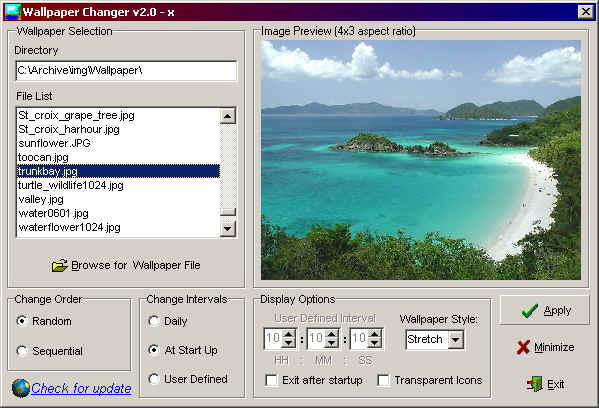Select valley.jpg in the file list
The width and height of the screenshot is (599, 408).
[x=41, y=199]
